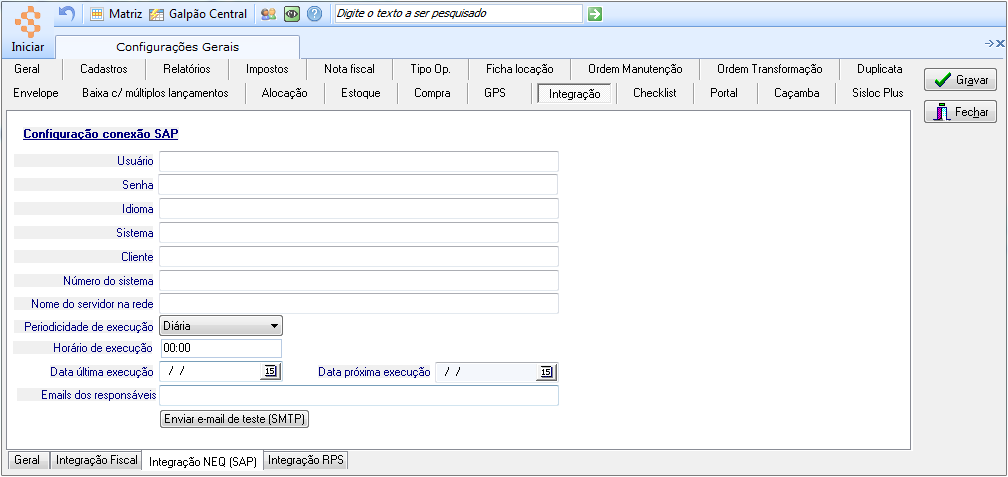Screen dimensions: 1008x477
Task: Open the Caçamba tab
Action: point(796,93)
